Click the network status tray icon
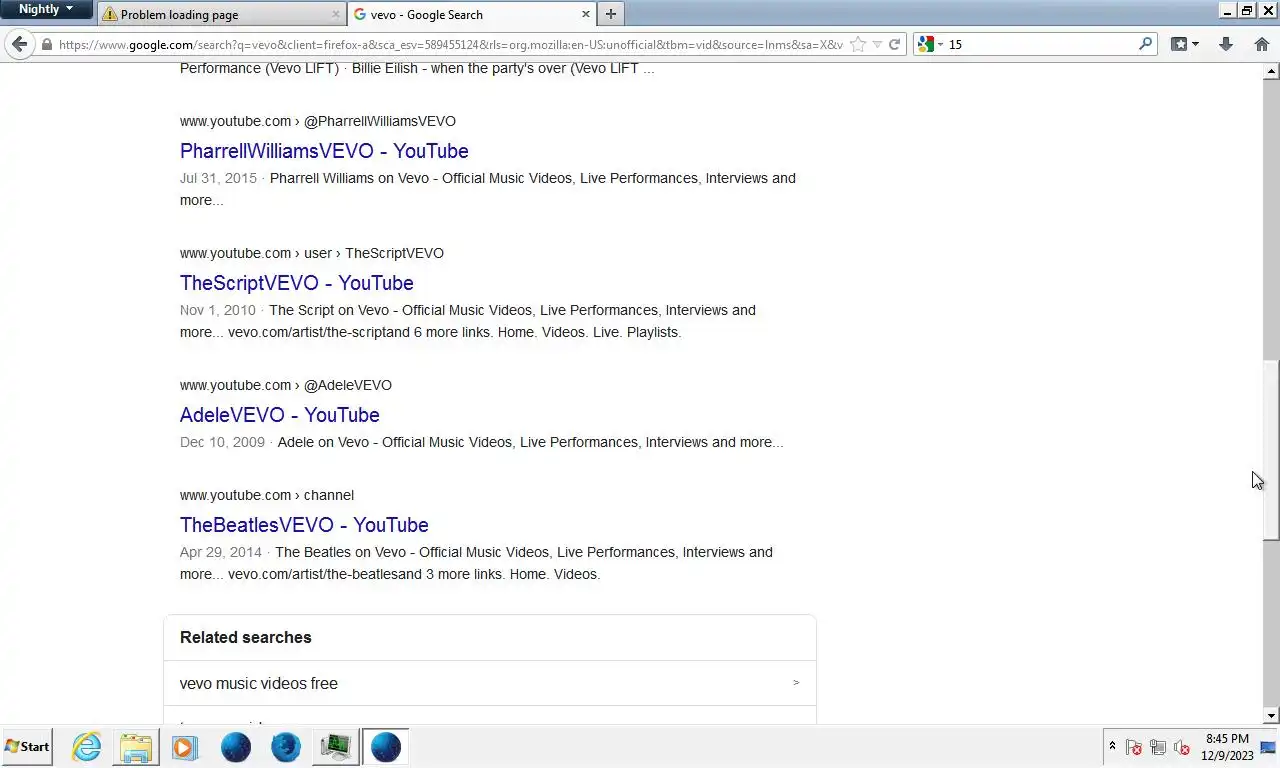This screenshot has width=1280, height=768. coord(1158,747)
